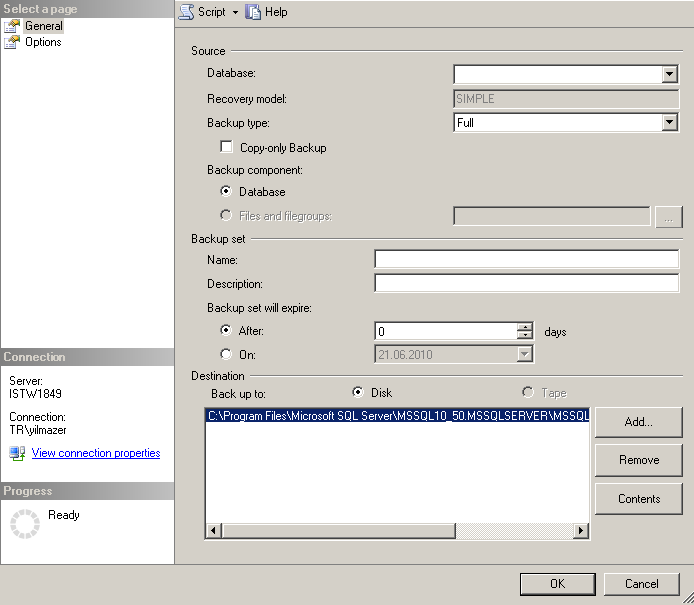Click the Remove button
Image resolution: width=694 pixels, height=605 pixels.
click(639, 460)
